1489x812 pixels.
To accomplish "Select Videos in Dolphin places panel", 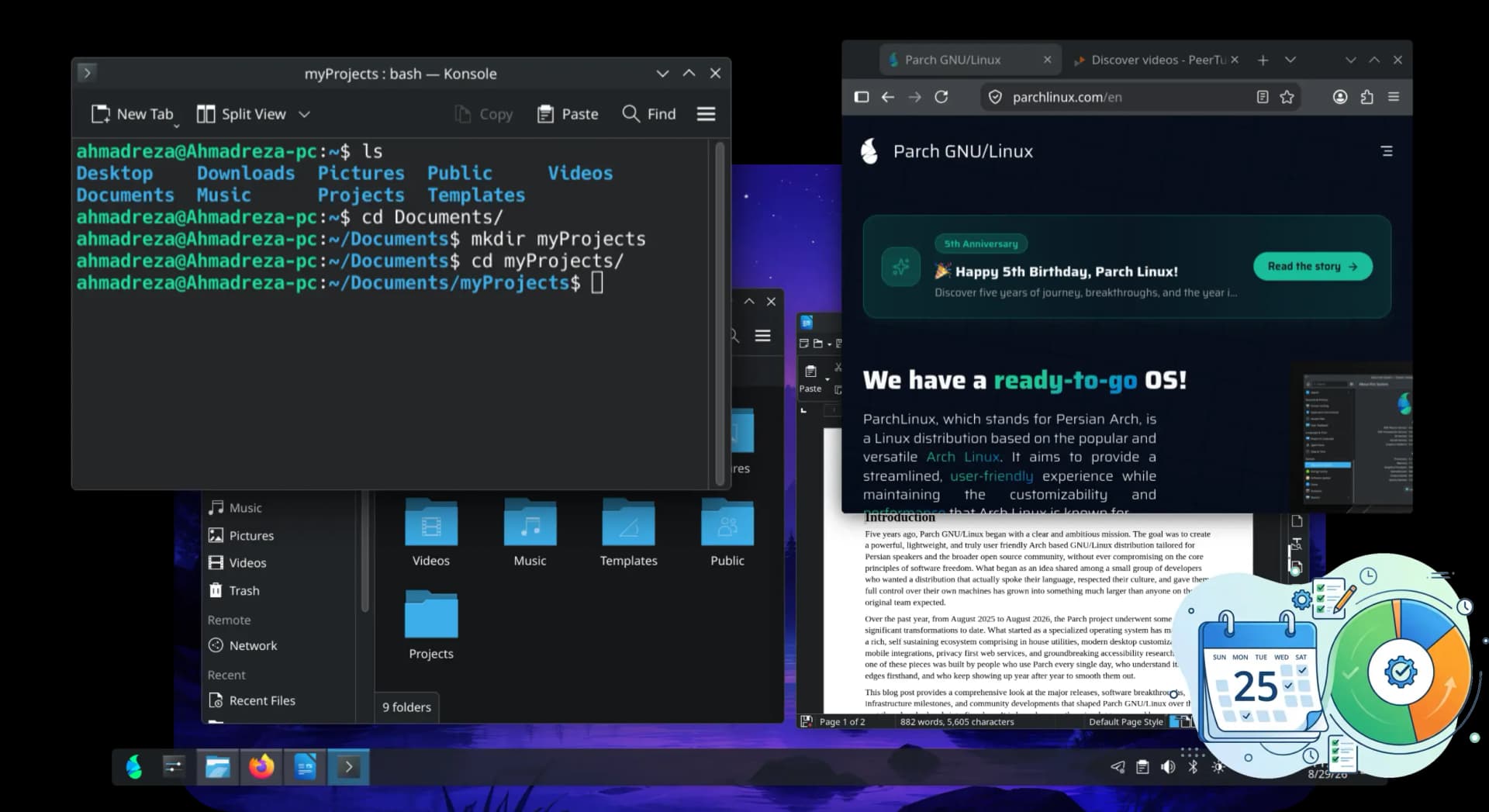I will pos(237,563).
